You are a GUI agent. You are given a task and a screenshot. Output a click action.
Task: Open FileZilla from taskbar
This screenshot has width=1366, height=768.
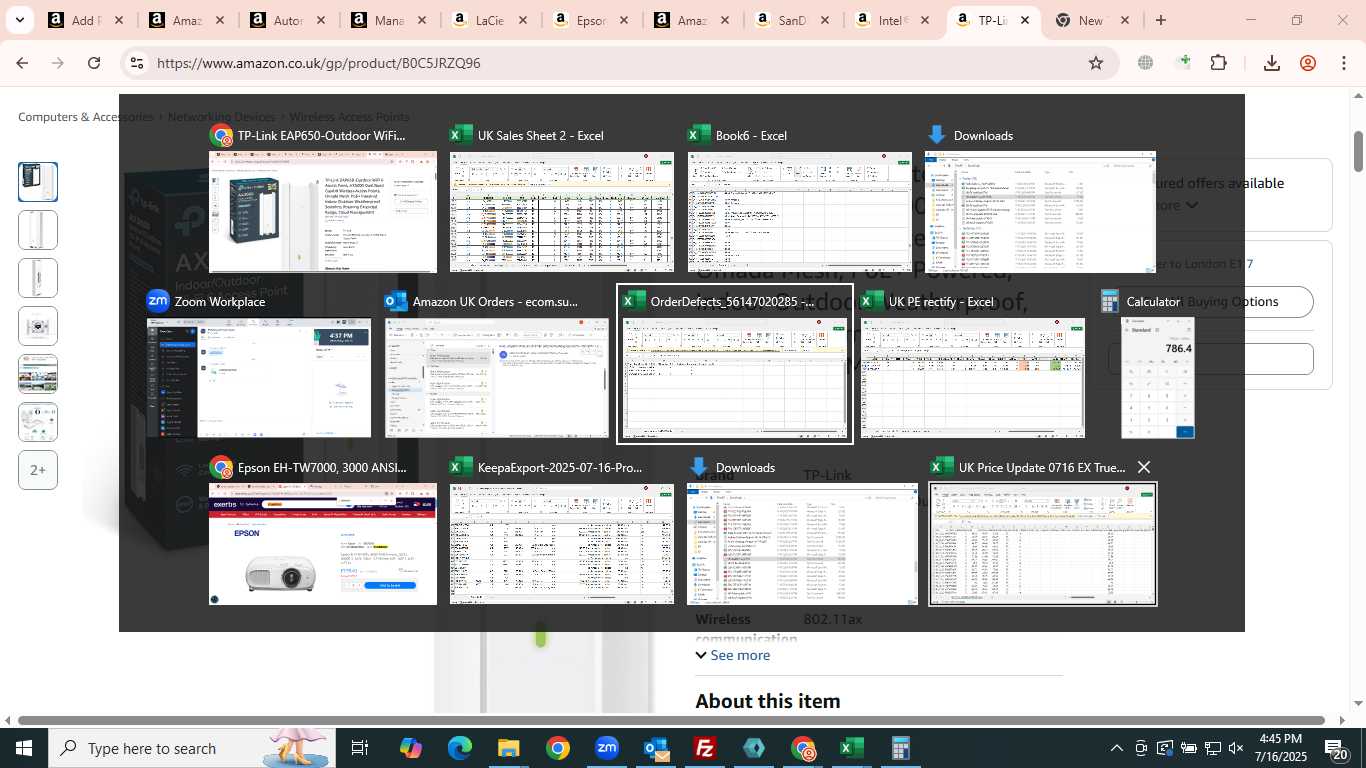tap(705, 748)
